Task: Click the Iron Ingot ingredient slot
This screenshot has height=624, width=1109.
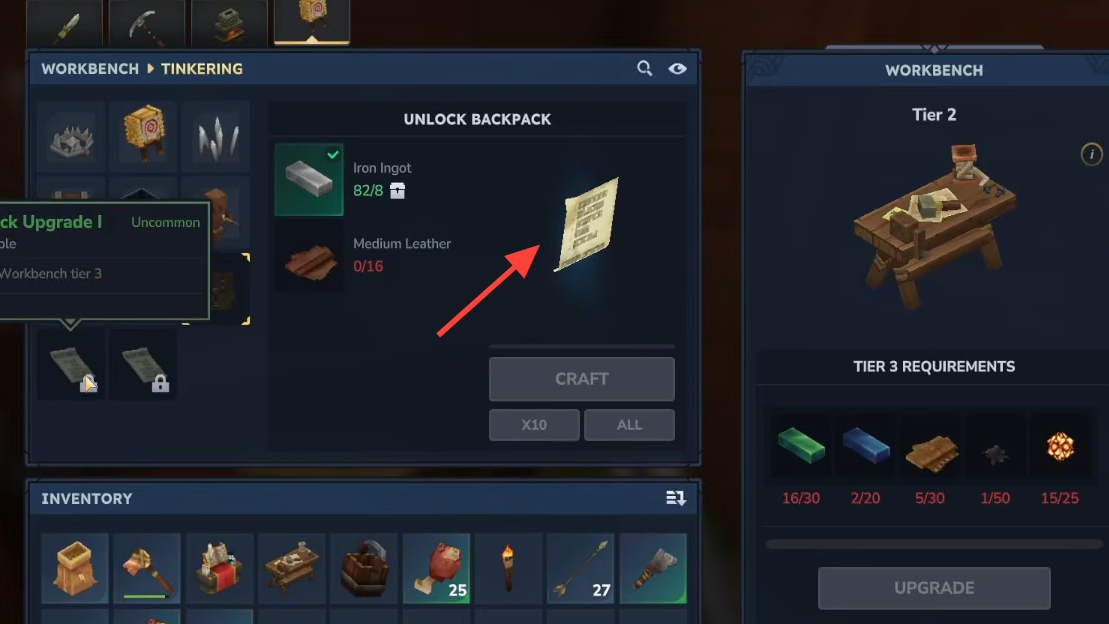Action: pyautogui.click(x=309, y=180)
